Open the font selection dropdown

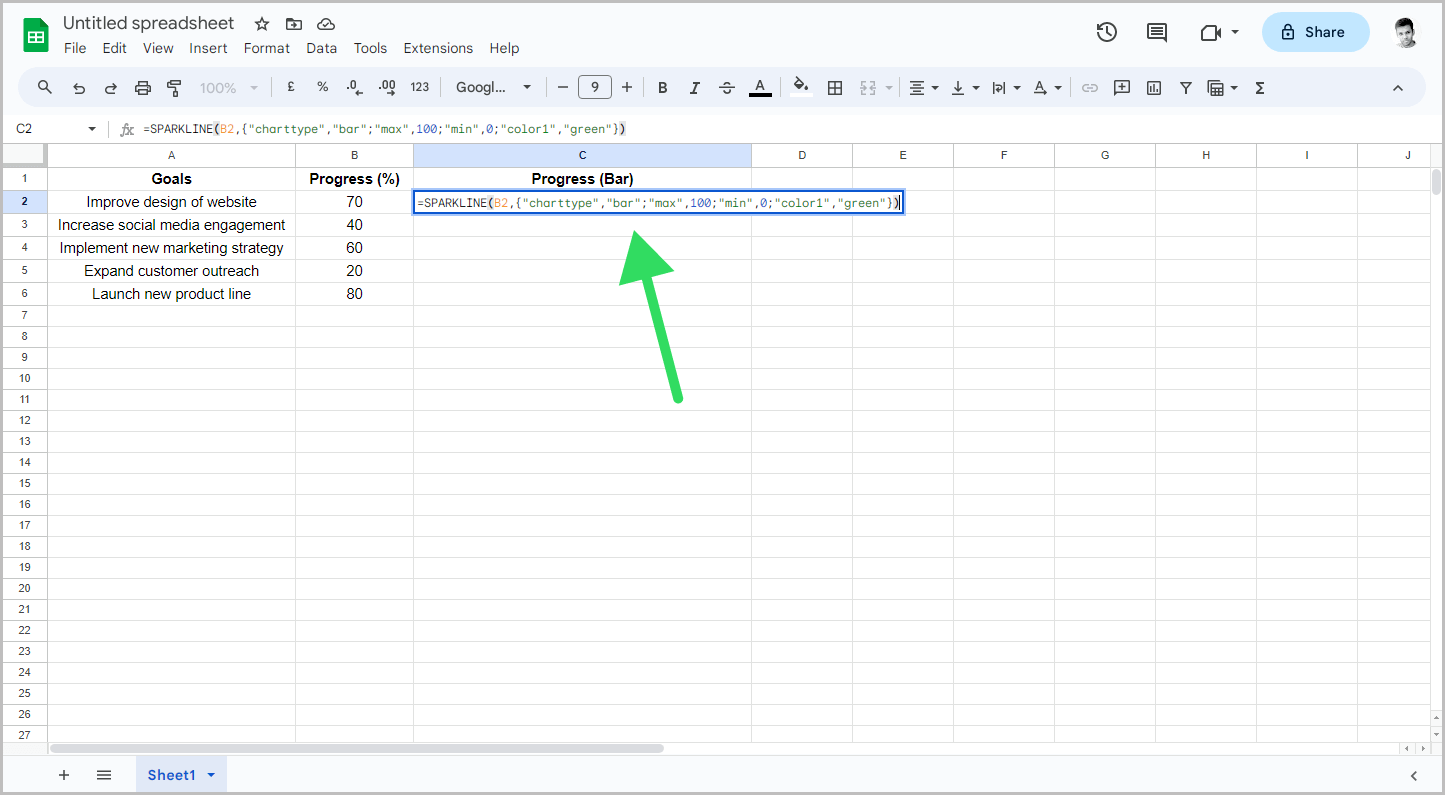pyautogui.click(x=493, y=87)
